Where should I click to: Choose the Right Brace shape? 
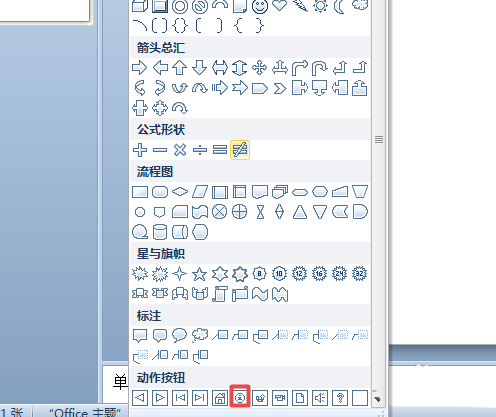pos(260,26)
